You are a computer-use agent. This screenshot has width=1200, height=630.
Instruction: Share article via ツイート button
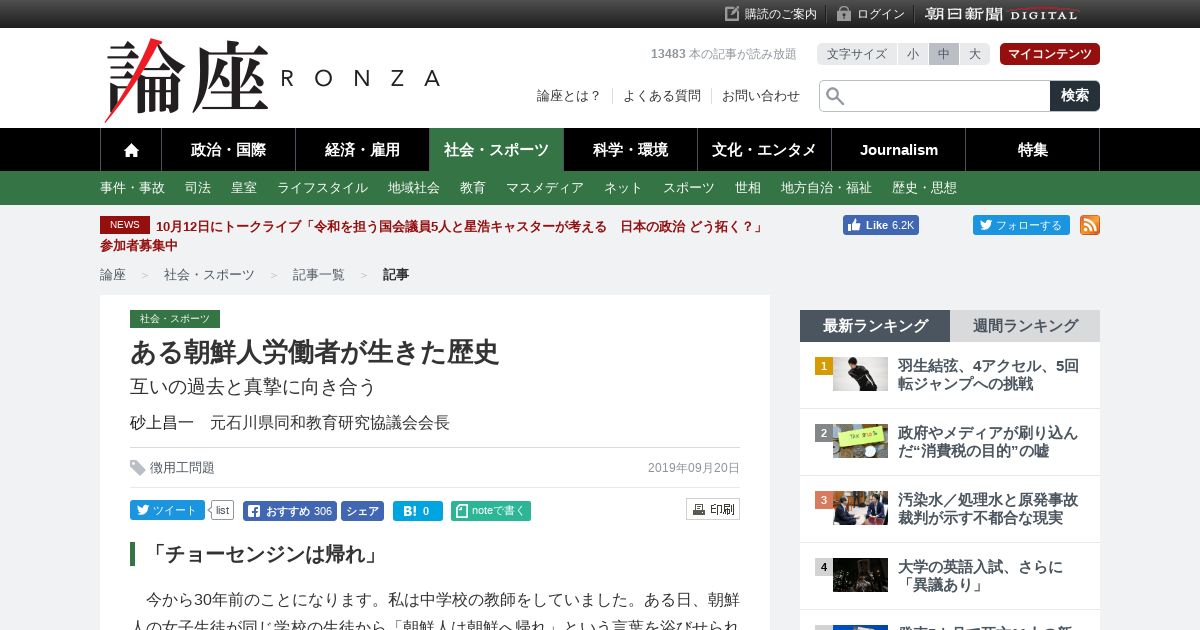(167, 510)
